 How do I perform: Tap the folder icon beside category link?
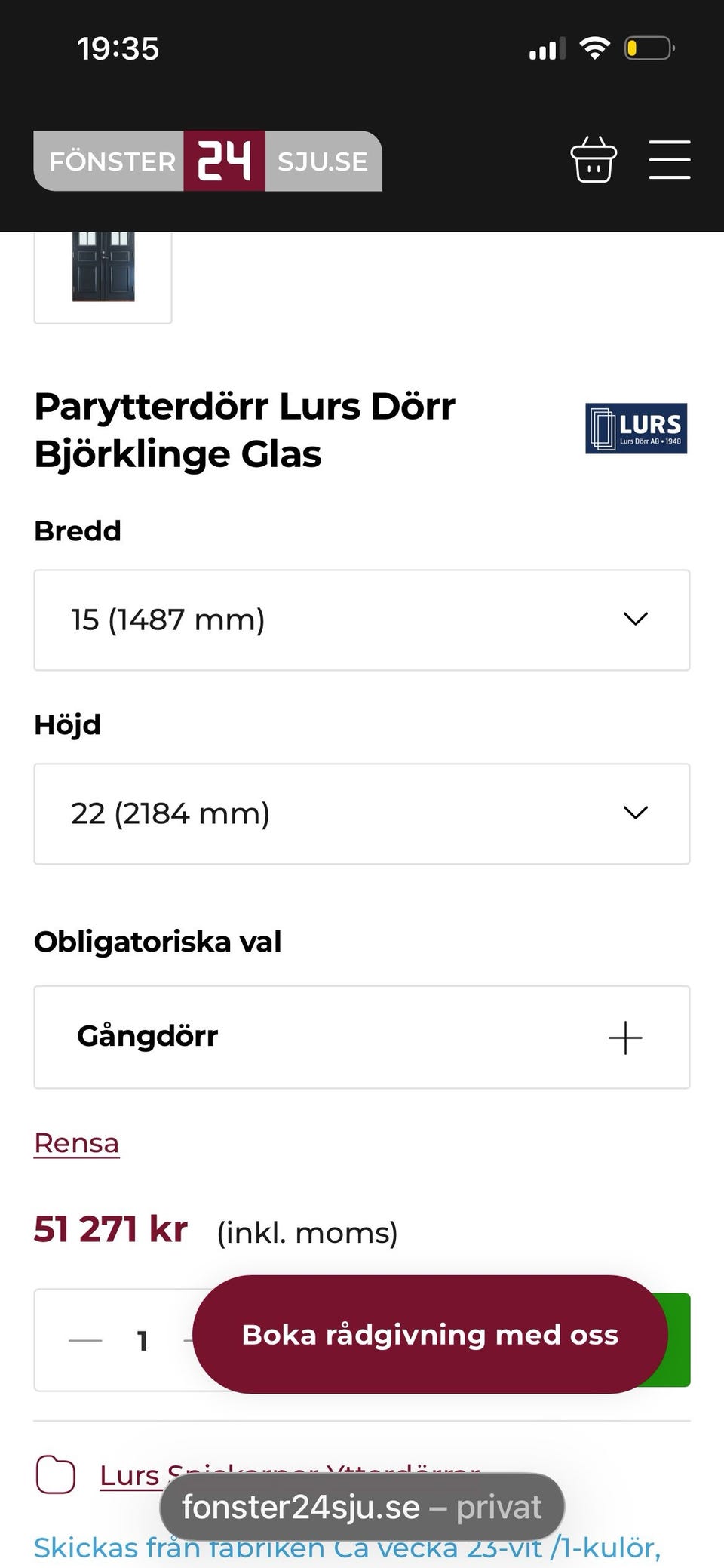56,1474
